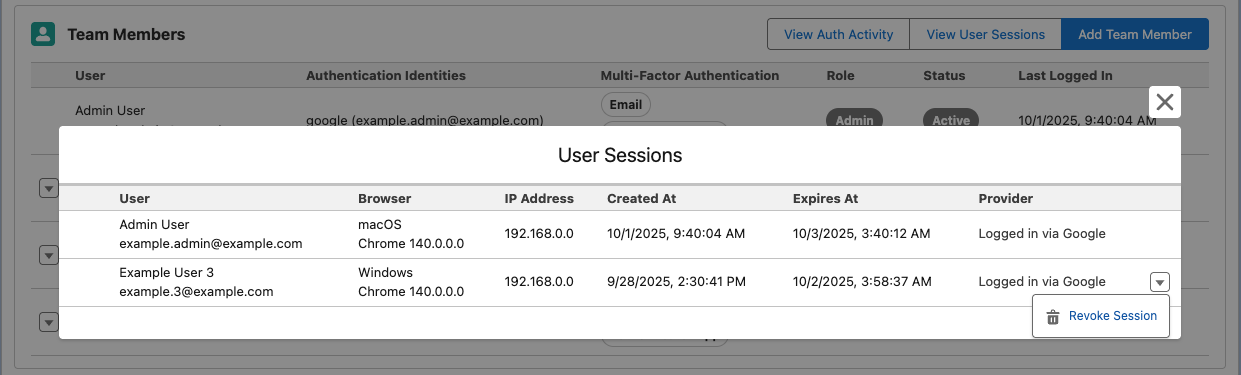Click Role column header

click(841, 75)
